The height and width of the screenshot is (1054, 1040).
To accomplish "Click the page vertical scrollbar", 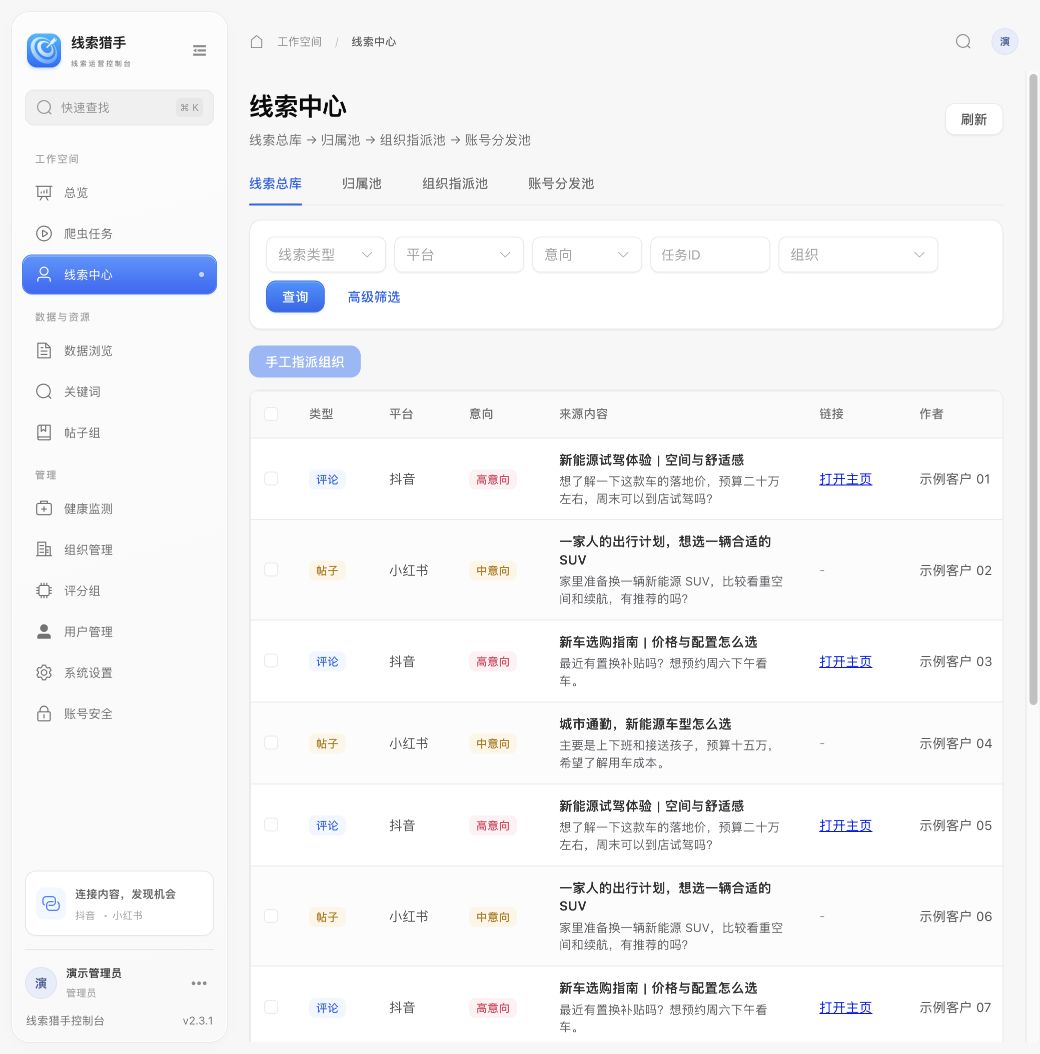I will coord(1033,390).
